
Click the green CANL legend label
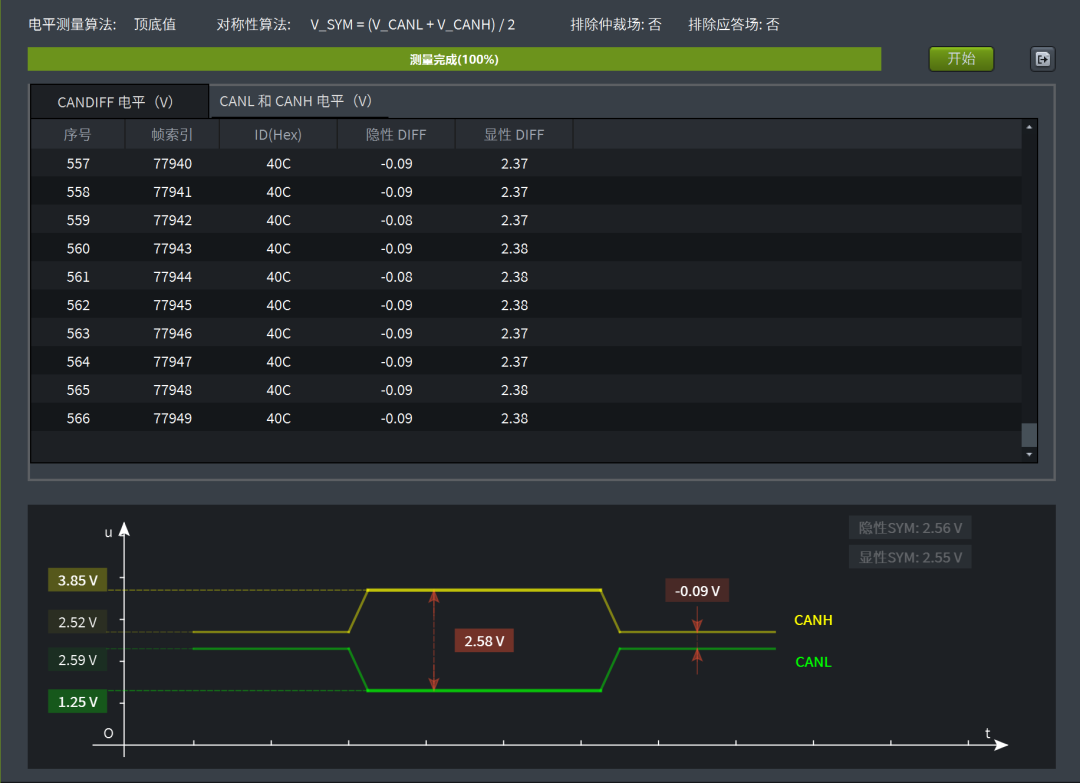pyautogui.click(x=813, y=662)
